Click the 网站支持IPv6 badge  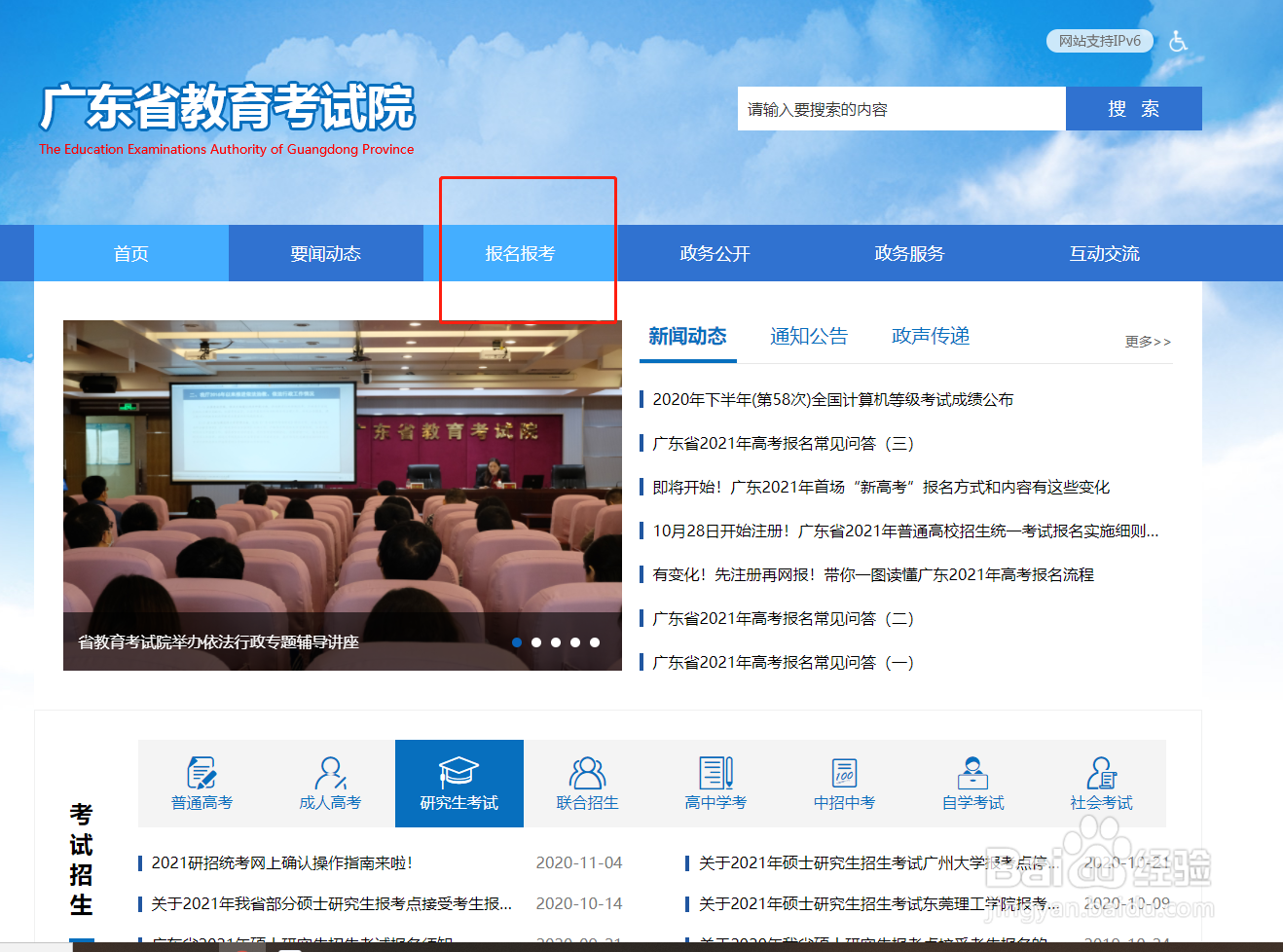tap(1099, 41)
